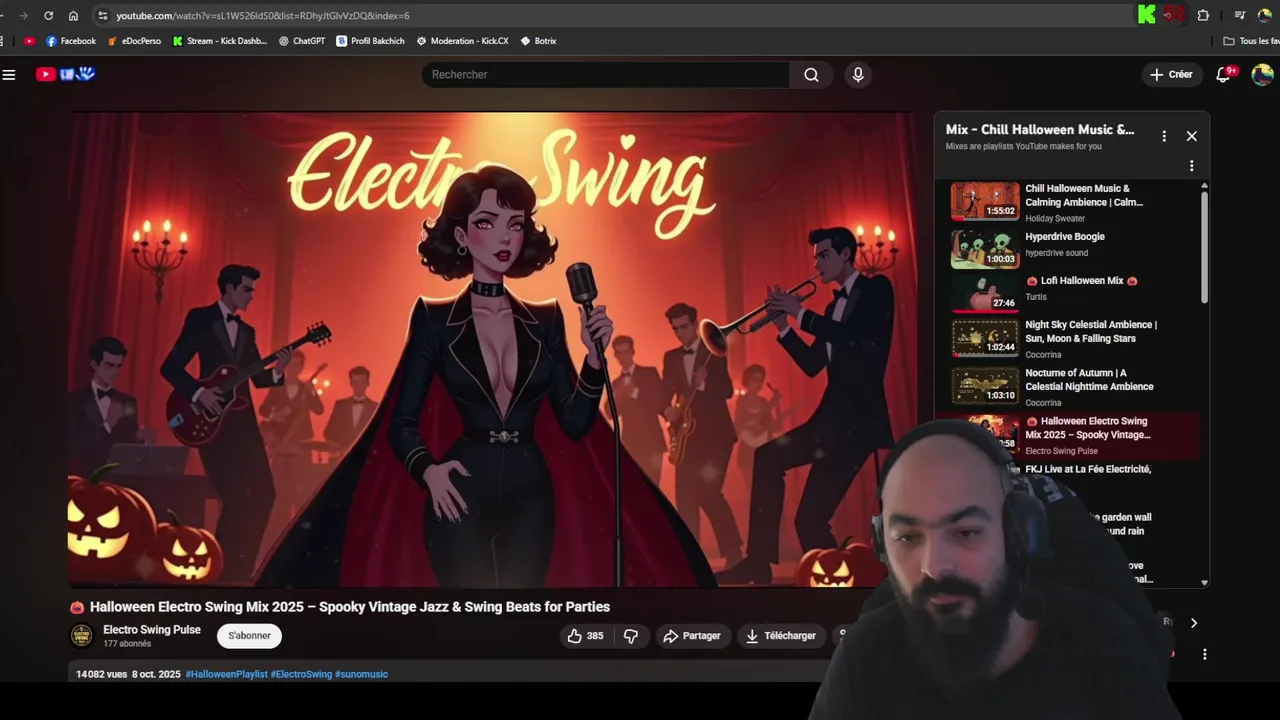The width and height of the screenshot is (1280, 720).
Task: Open the Créer create menu
Action: click(1171, 75)
